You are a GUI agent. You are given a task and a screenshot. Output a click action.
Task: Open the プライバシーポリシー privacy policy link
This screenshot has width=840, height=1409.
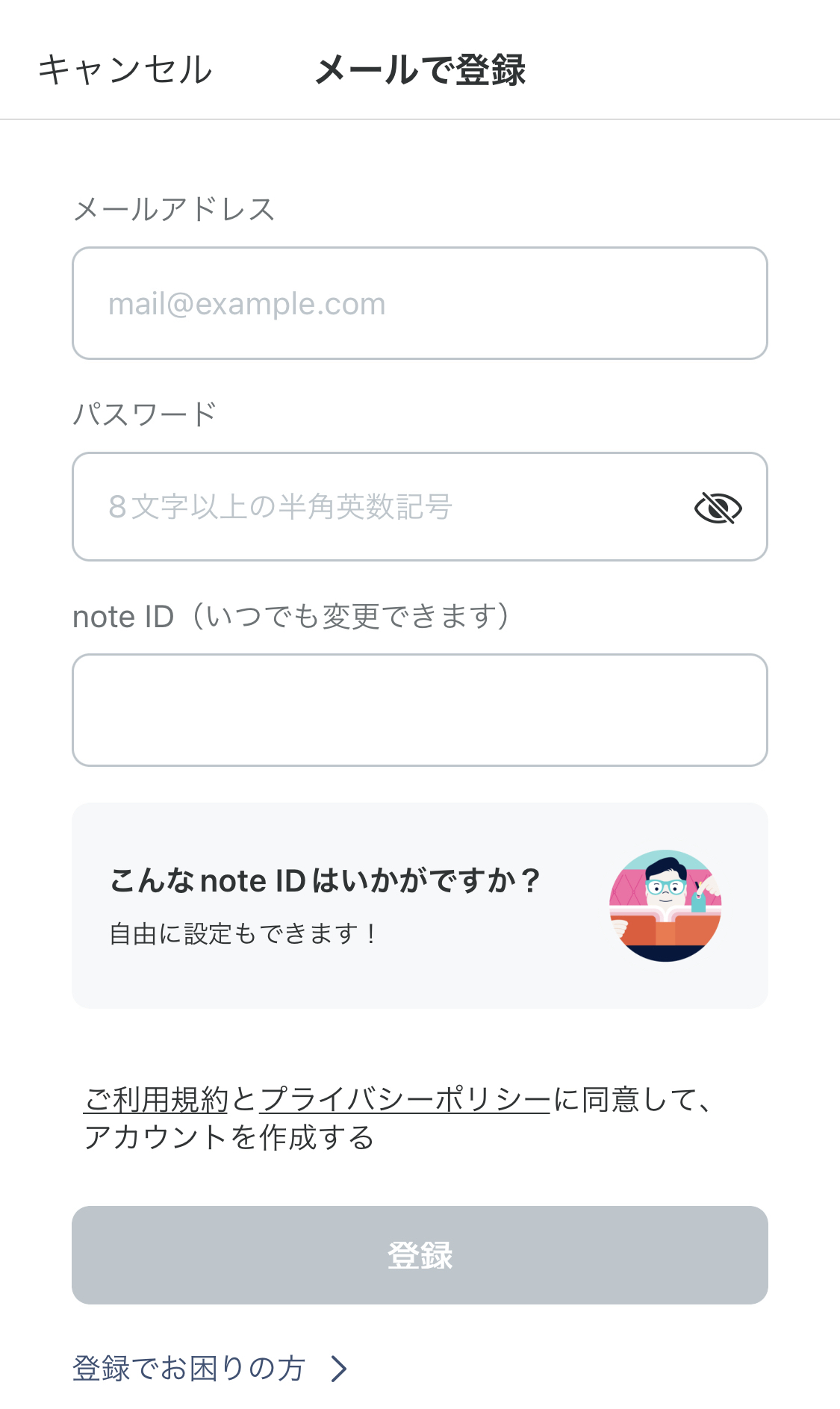point(405,1100)
